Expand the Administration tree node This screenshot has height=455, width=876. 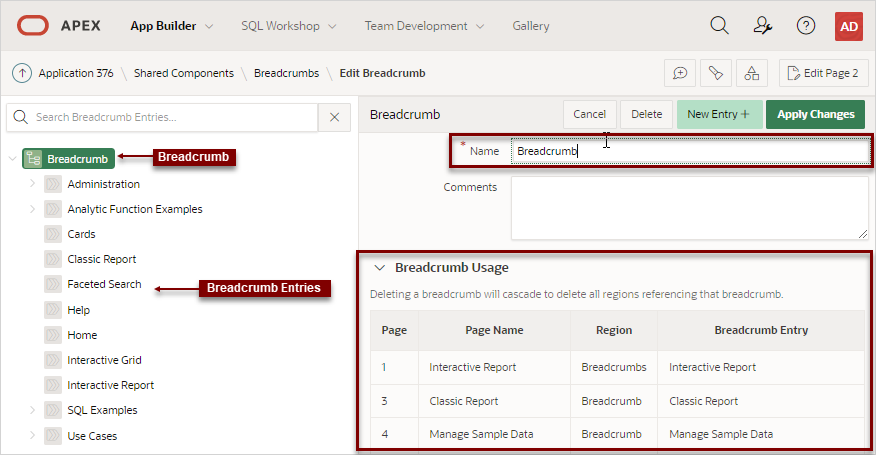[32, 183]
